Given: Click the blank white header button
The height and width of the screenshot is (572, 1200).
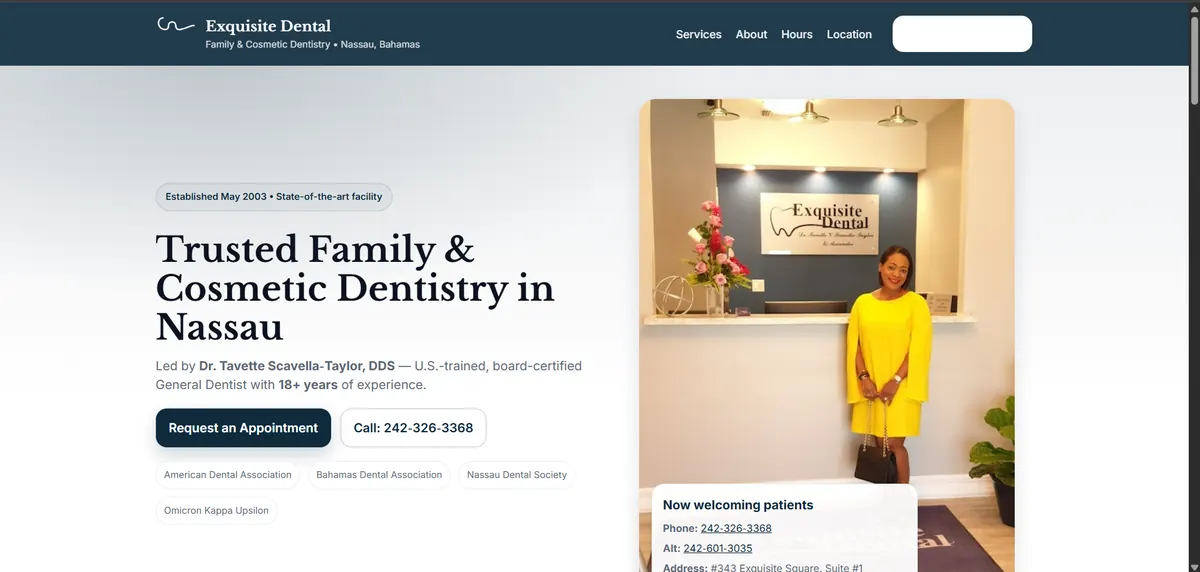Looking at the screenshot, I should [962, 34].
